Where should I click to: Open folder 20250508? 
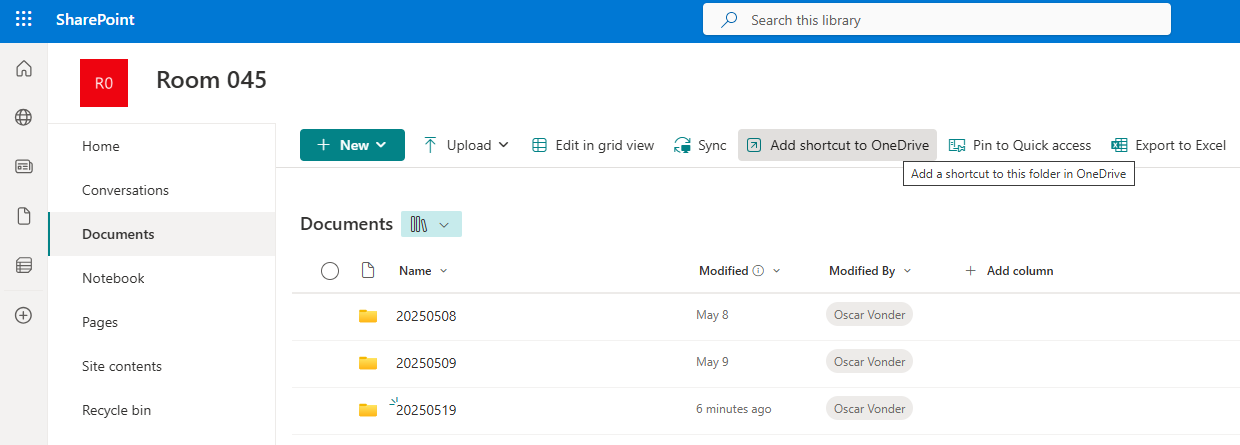(x=426, y=316)
